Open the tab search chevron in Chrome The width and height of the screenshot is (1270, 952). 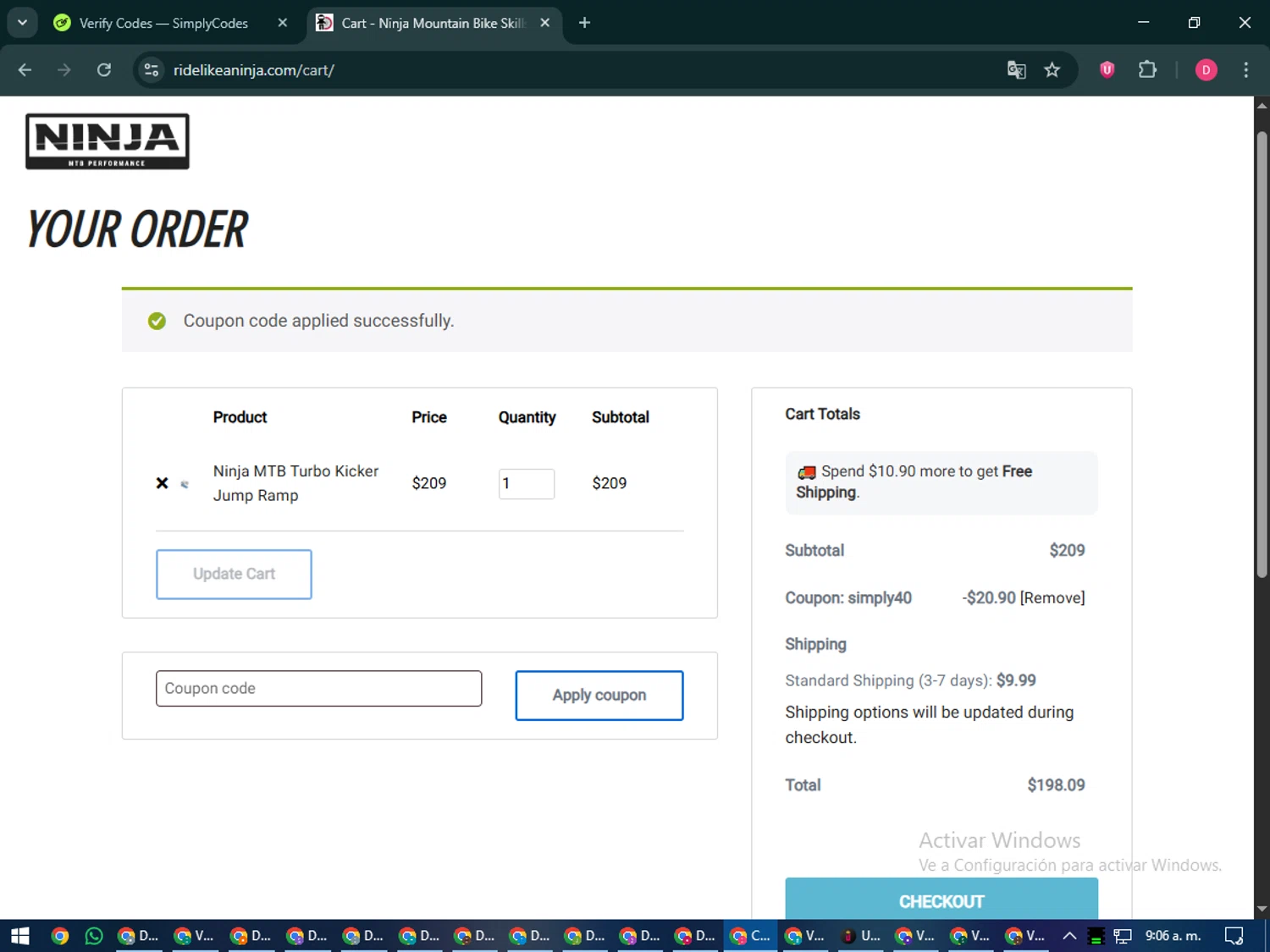[22, 23]
